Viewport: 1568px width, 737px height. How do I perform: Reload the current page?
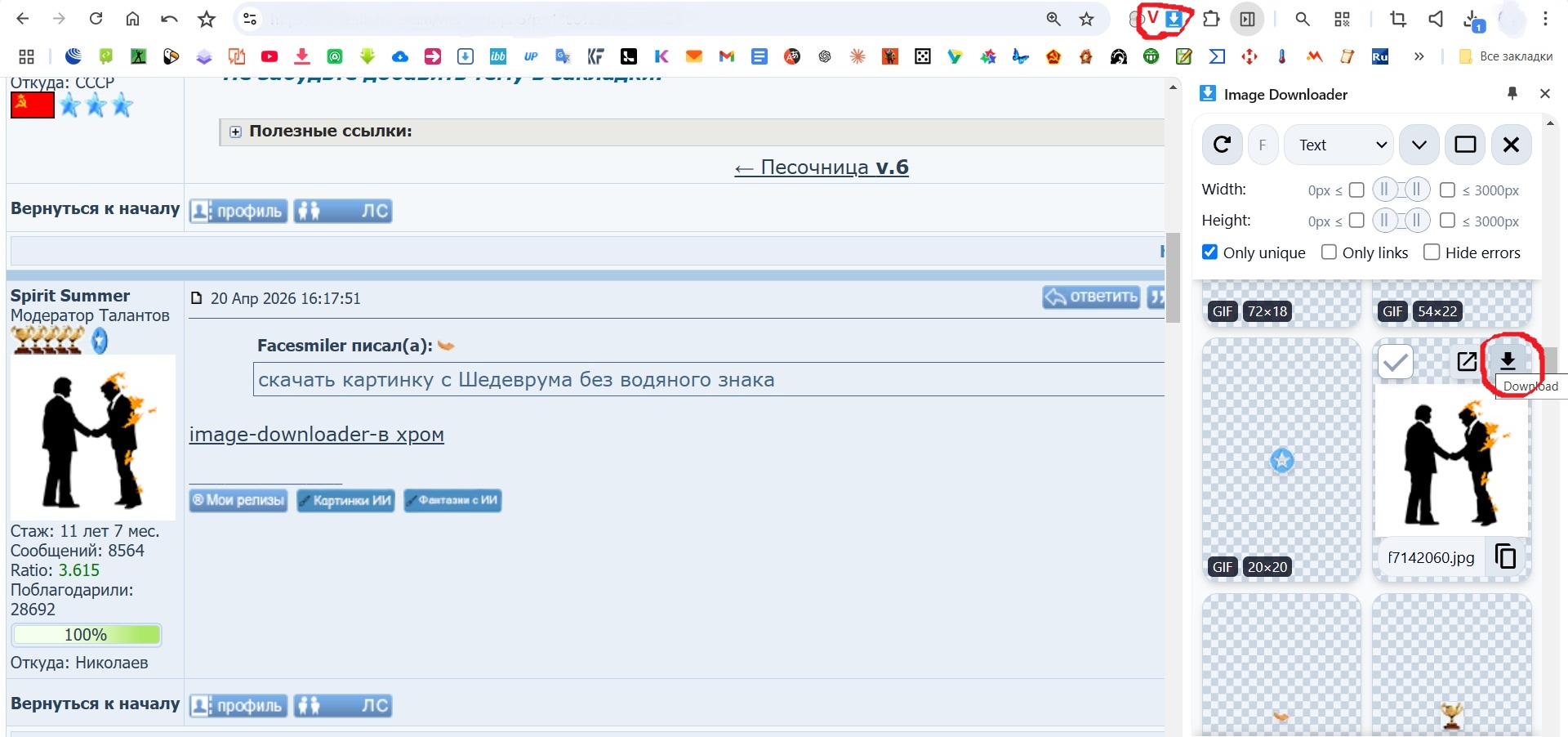pos(96,19)
